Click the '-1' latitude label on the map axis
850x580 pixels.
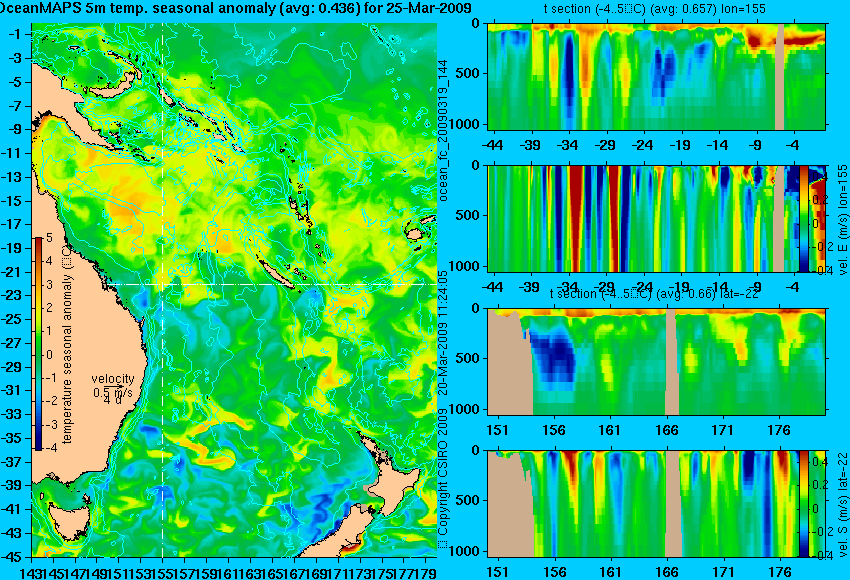15,34
